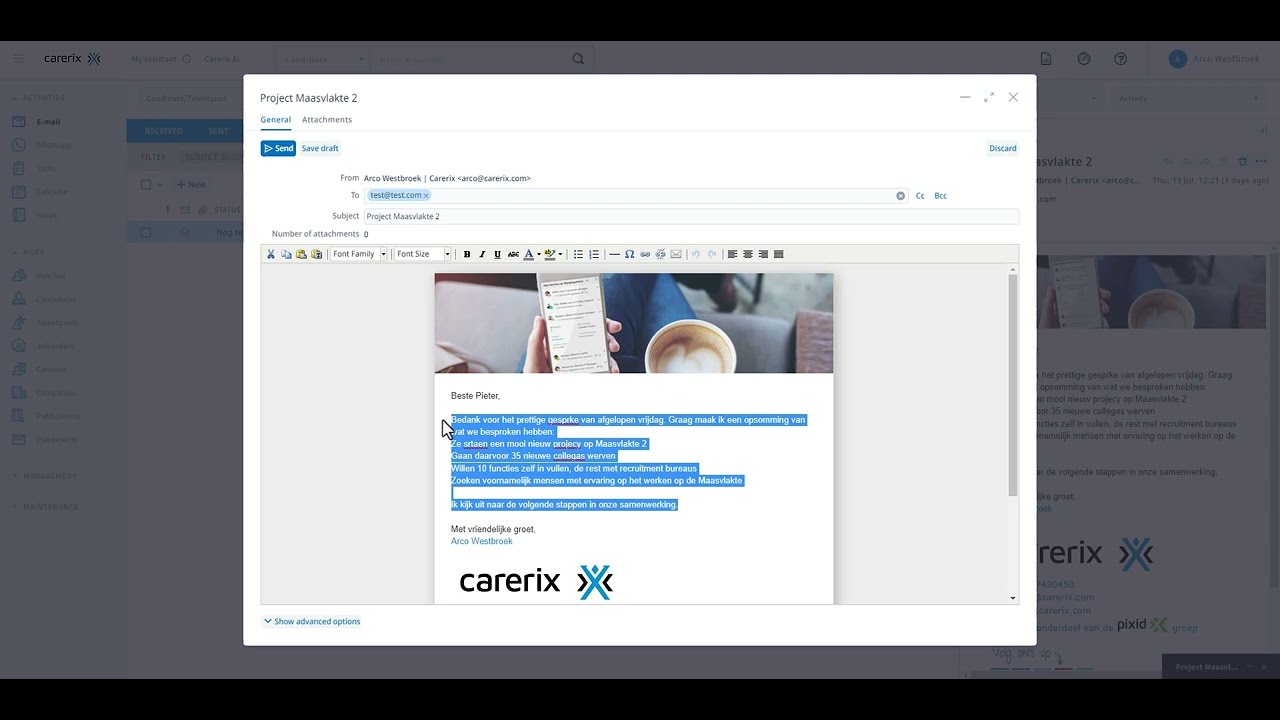Remove the test@test.com recipient chip

point(426,196)
